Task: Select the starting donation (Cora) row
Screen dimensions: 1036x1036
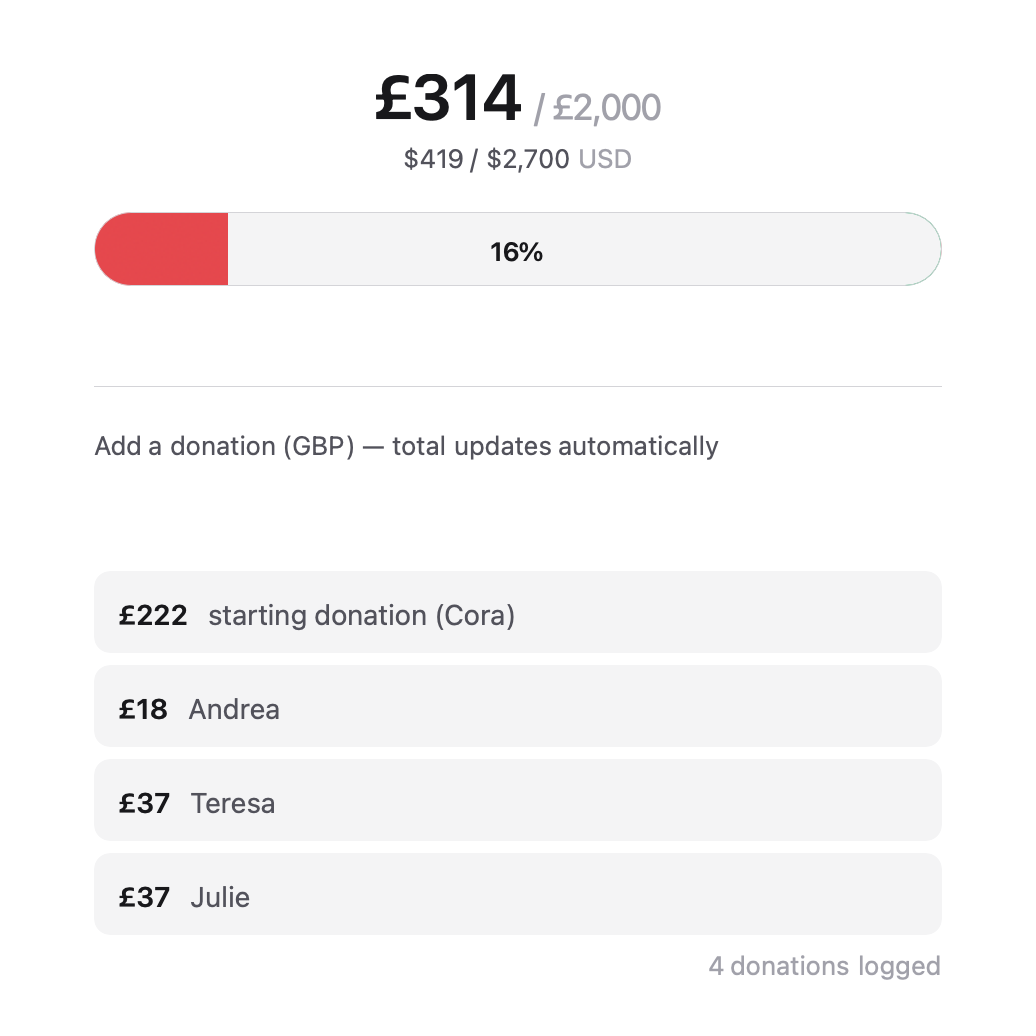Action: (518, 612)
